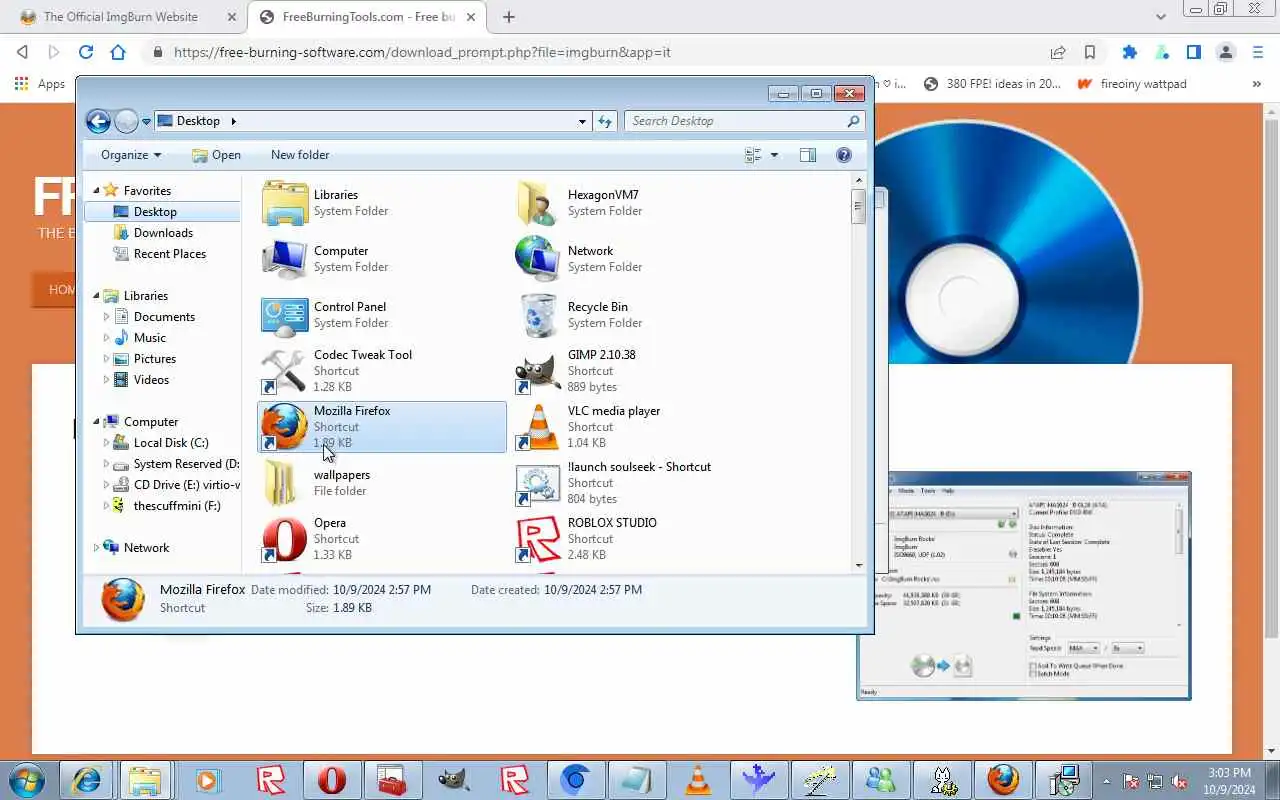Select CD Drive (E:) virtio
The height and width of the screenshot is (800, 1280).
(x=186, y=485)
